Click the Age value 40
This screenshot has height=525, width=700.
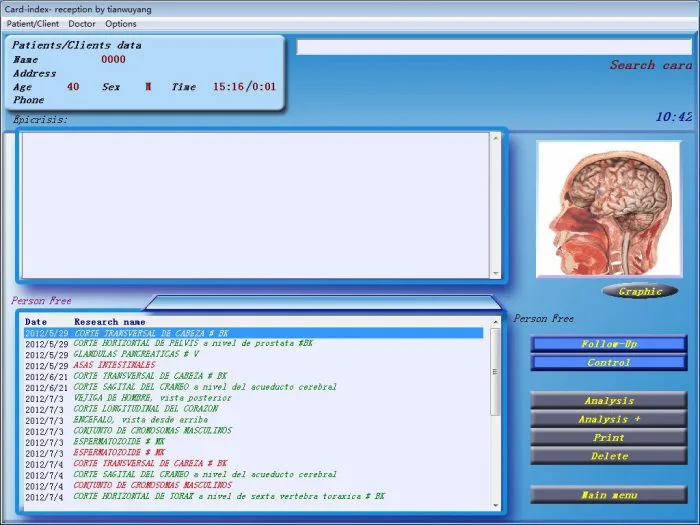click(73, 86)
